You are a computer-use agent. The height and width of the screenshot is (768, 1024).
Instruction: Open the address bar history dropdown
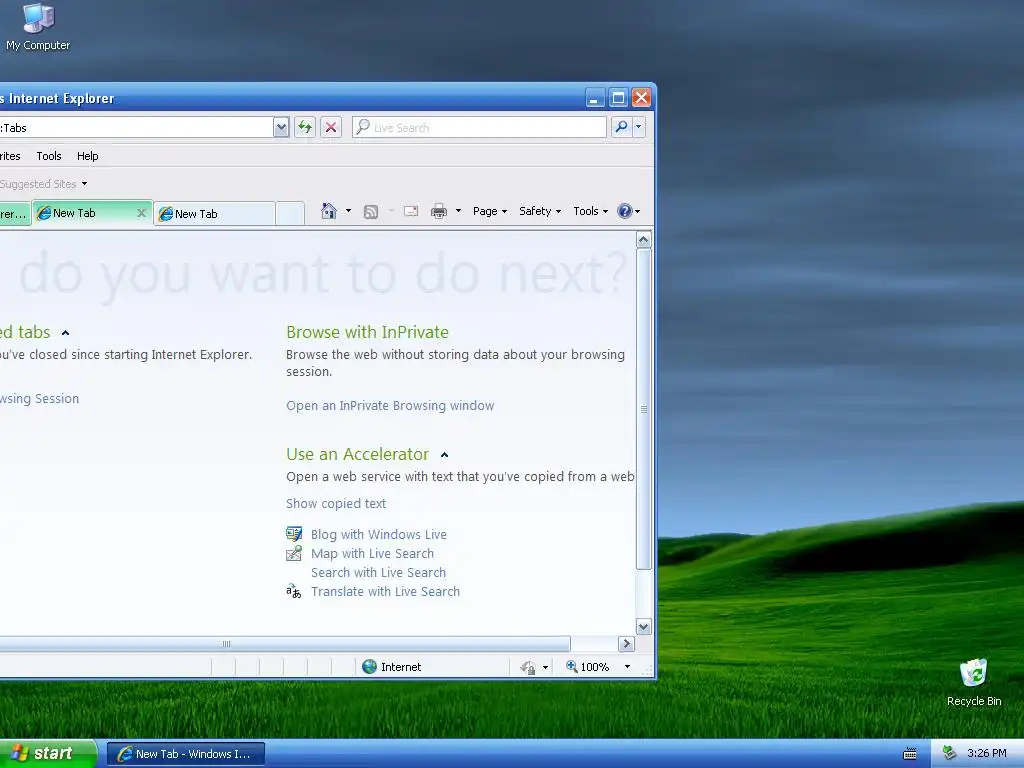[x=281, y=127]
